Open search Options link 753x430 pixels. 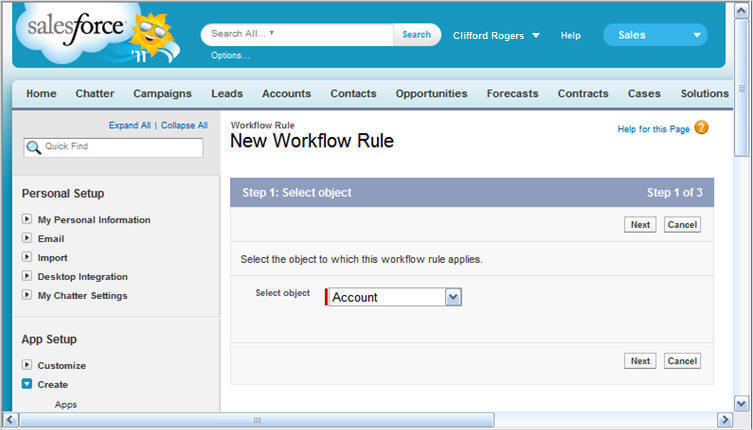click(x=230, y=55)
